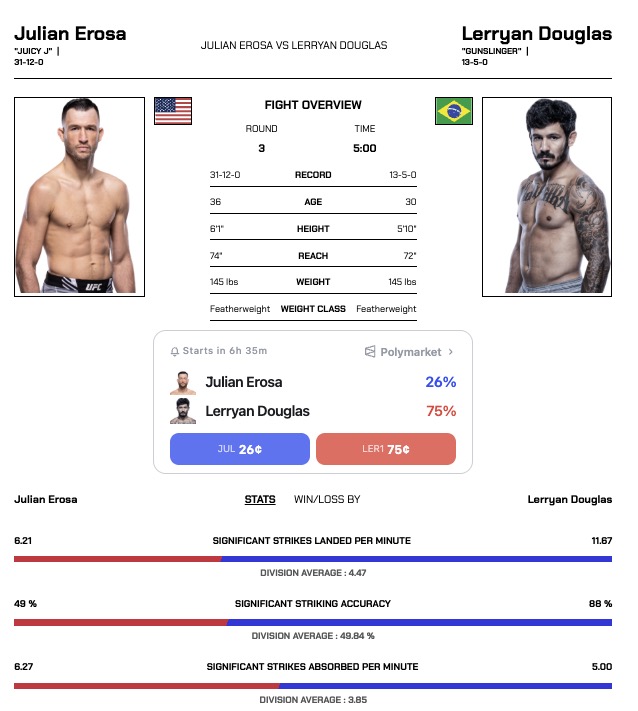Viewport: 638px width, 711px height.
Task: Click the United States flag icon
Action: [x=173, y=110]
